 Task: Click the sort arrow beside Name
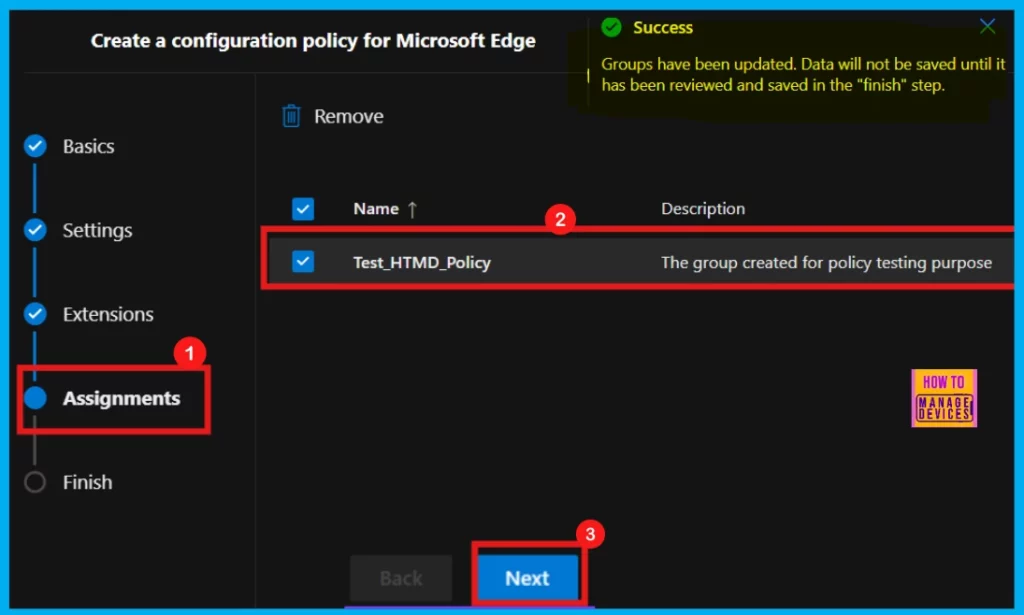click(412, 209)
